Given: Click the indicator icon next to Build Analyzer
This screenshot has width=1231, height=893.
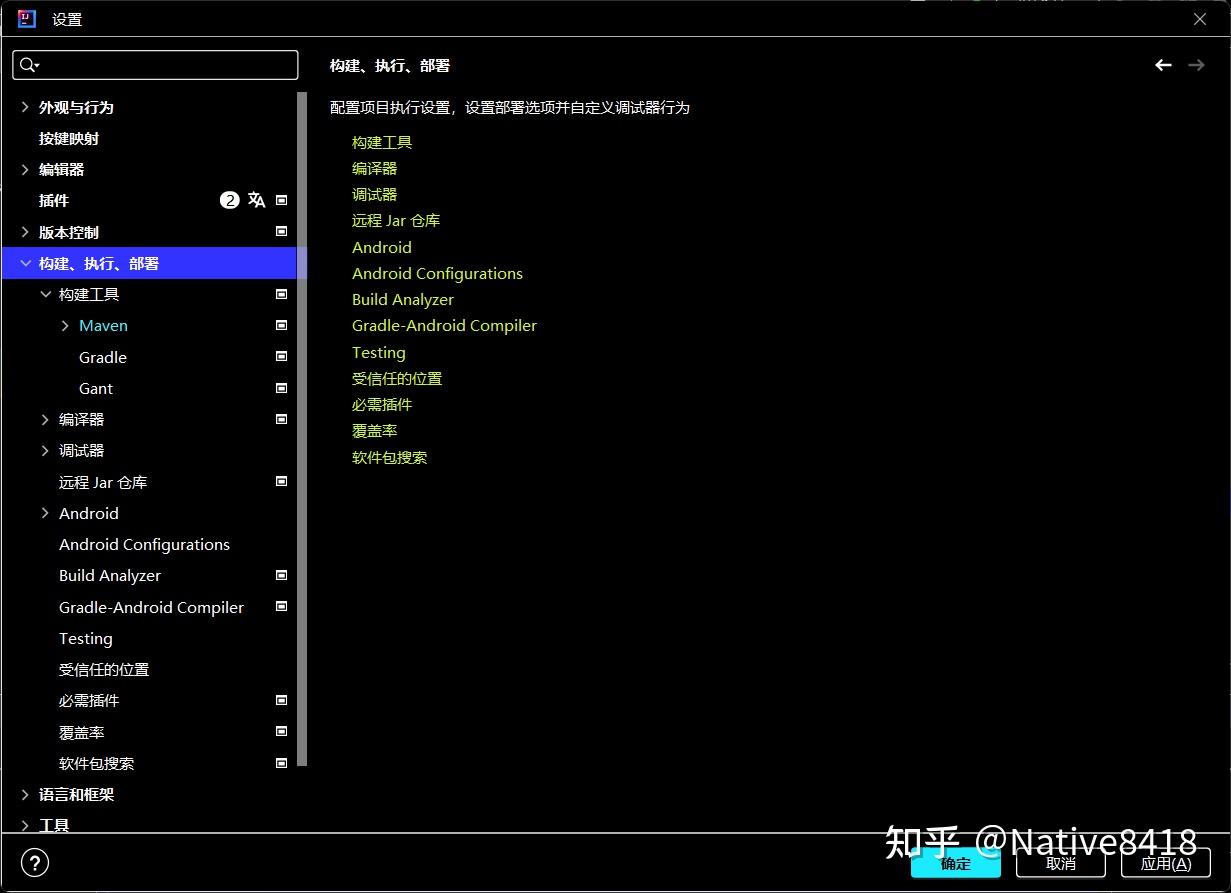Looking at the screenshot, I should (x=281, y=575).
